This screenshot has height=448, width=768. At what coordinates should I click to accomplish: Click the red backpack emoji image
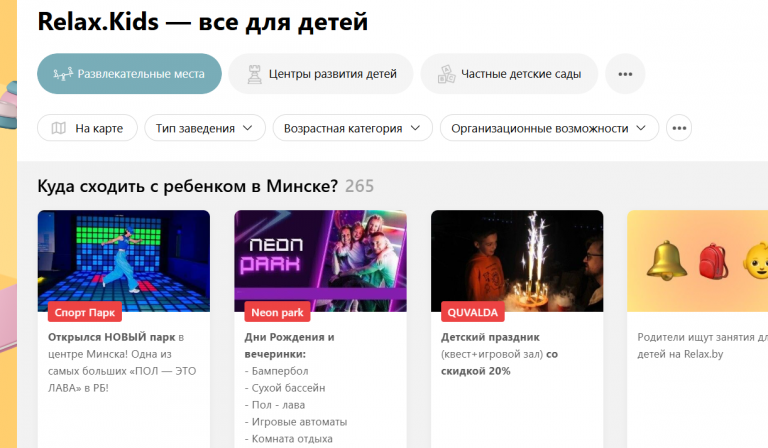(x=714, y=262)
